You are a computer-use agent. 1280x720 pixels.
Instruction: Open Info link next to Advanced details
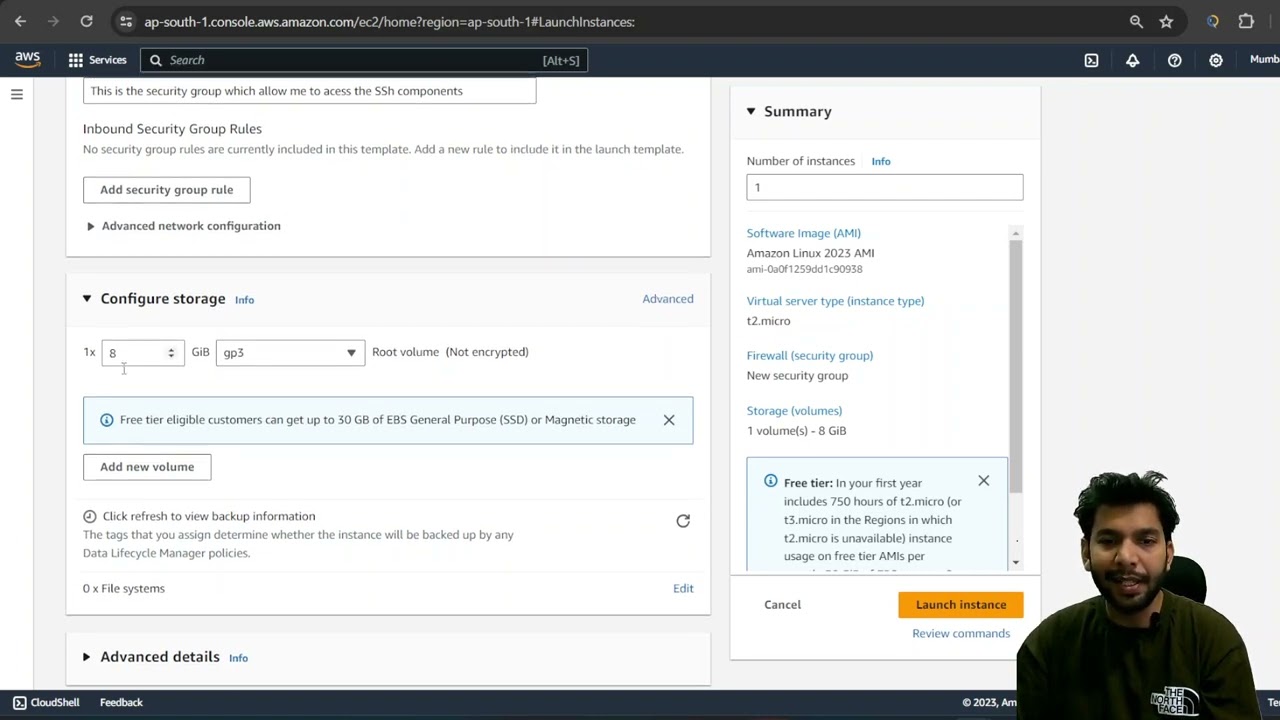click(x=238, y=658)
